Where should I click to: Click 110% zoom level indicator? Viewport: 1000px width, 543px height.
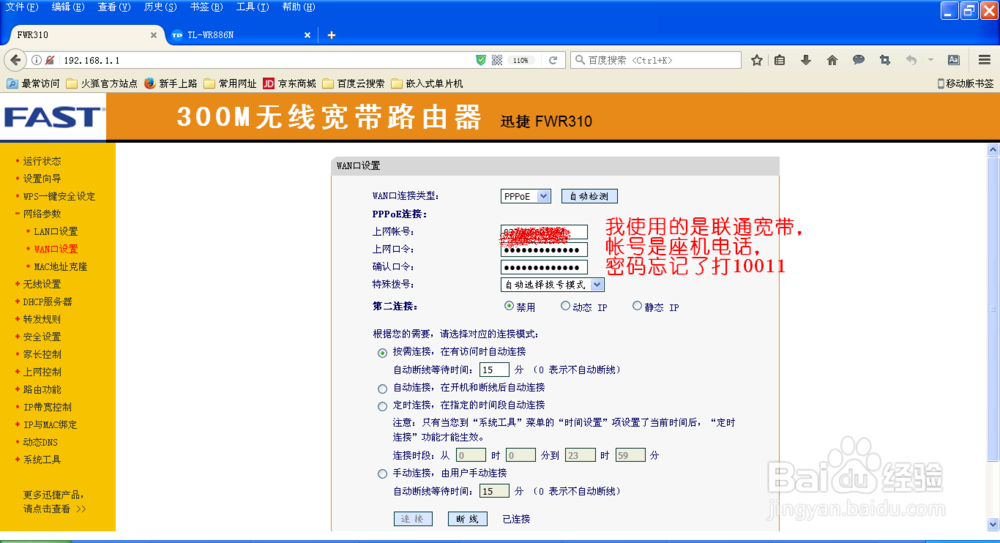pos(521,61)
